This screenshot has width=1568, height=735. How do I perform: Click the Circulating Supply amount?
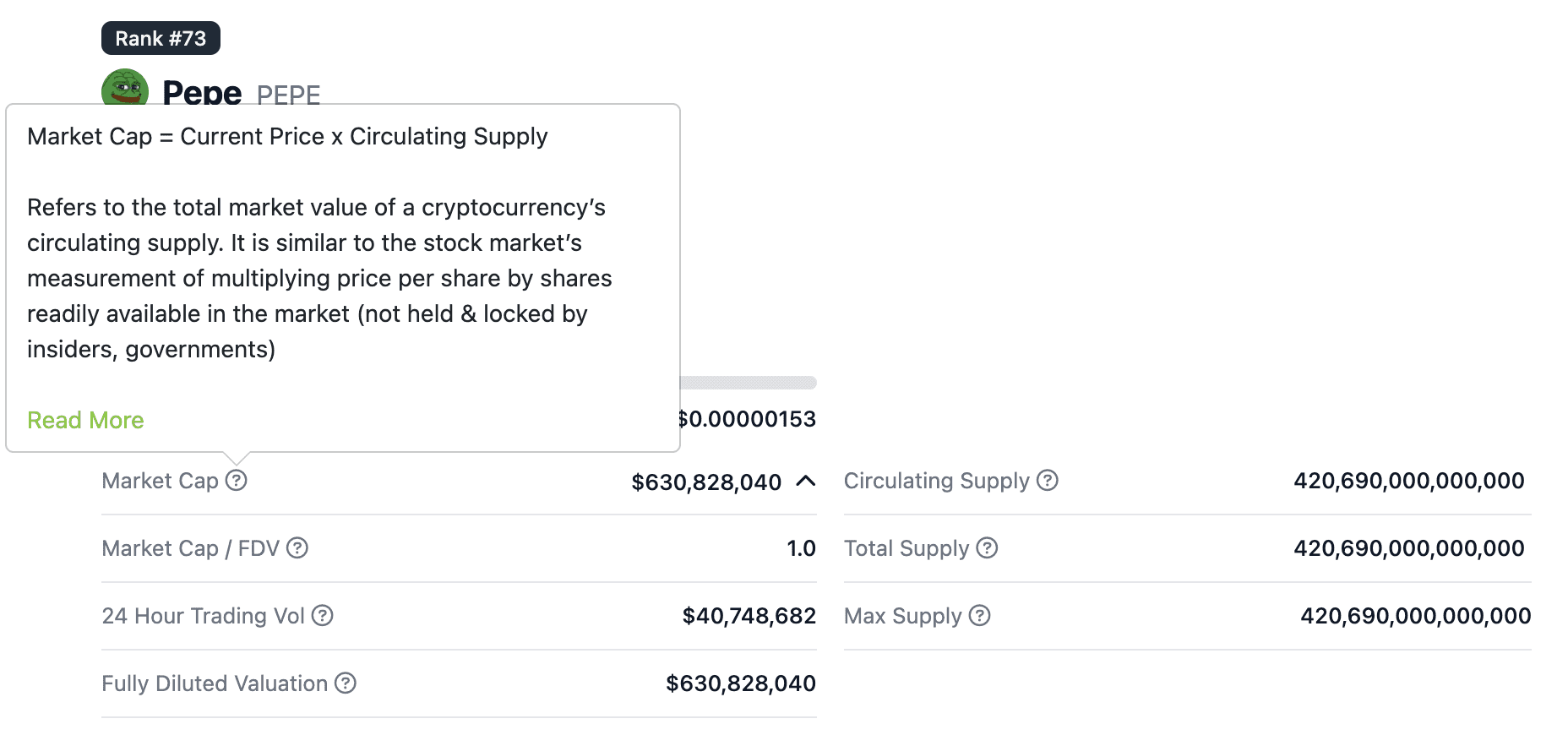[1408, 481]
